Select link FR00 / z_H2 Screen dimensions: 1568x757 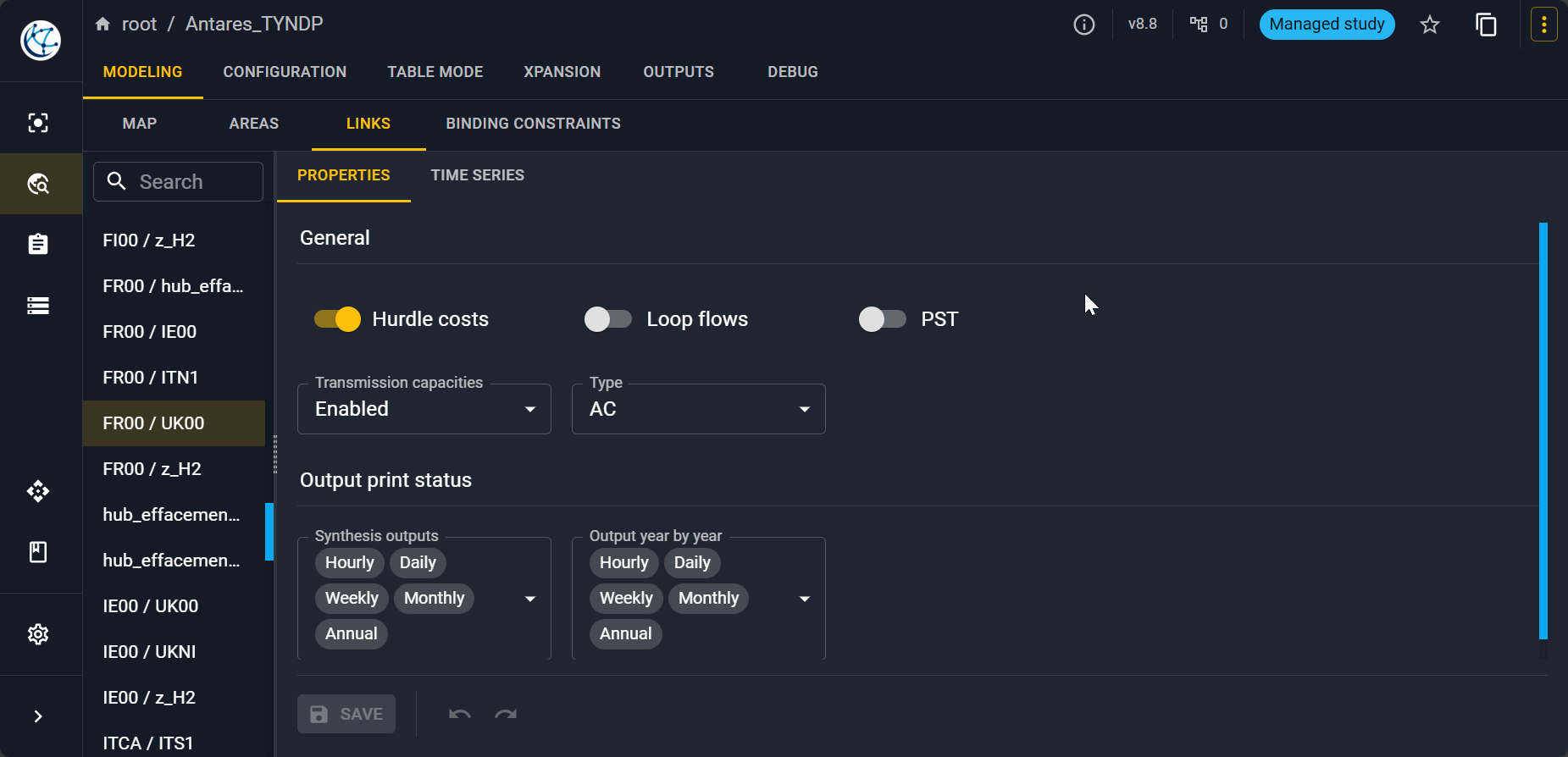[x=175, y=469]
